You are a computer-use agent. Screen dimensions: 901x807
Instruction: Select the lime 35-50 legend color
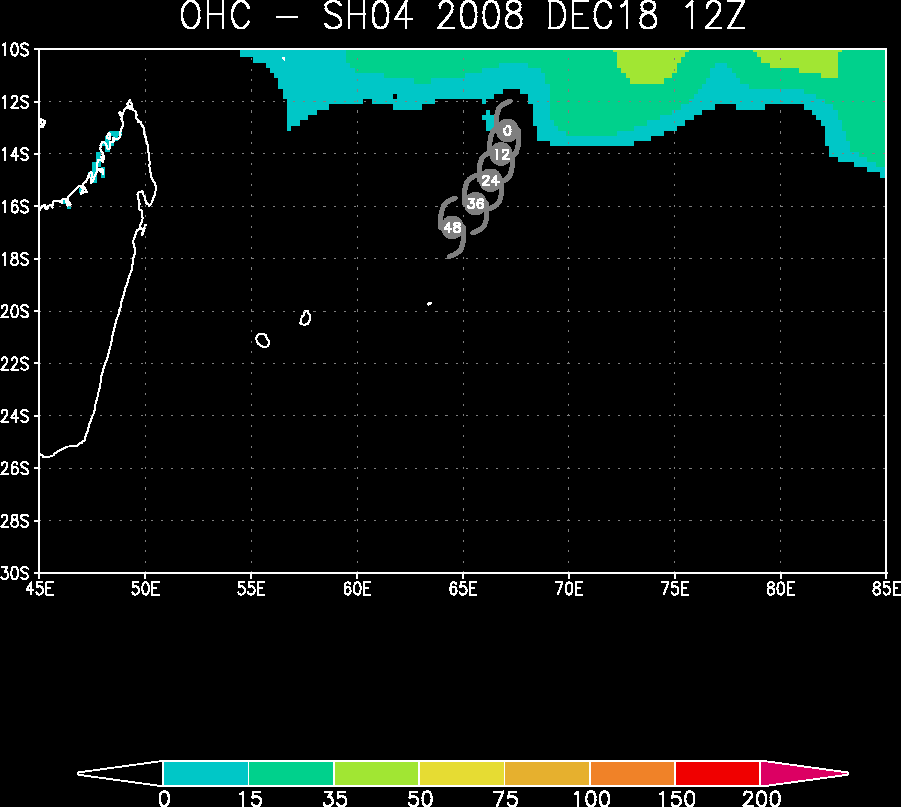(x=376, y=773)
